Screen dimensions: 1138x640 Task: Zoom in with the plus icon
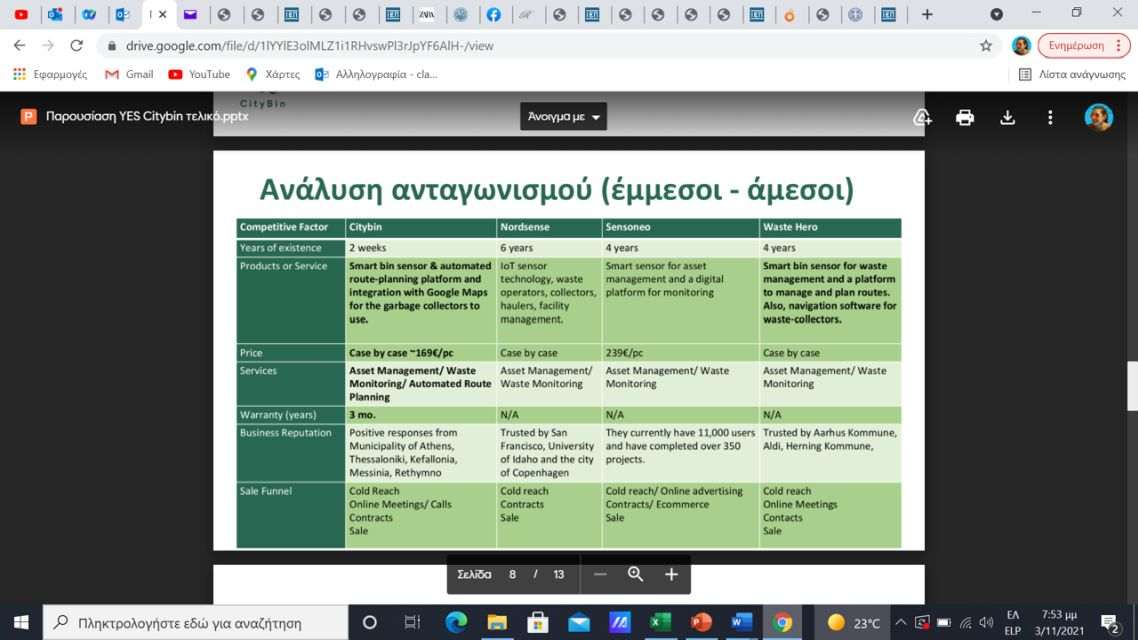point(671,574)
